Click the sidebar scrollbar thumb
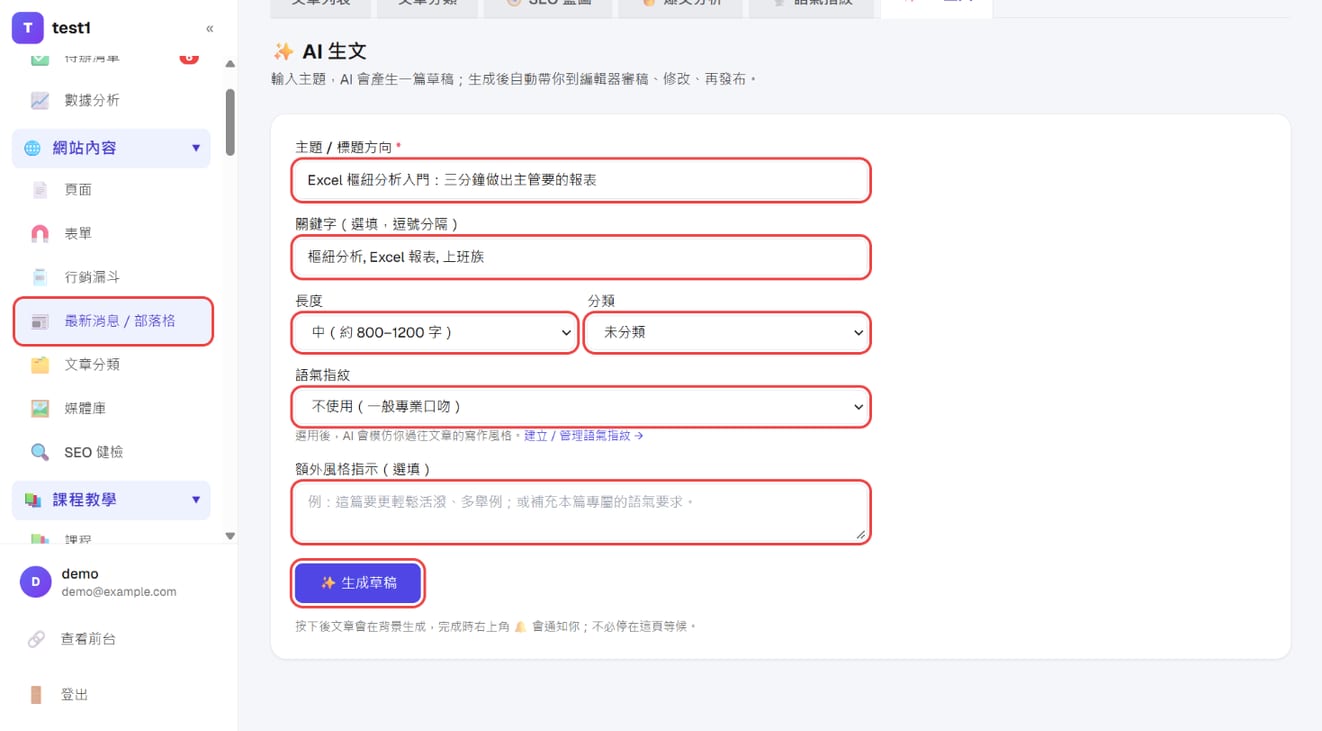 pyautogui.click(x=230, y=122)
